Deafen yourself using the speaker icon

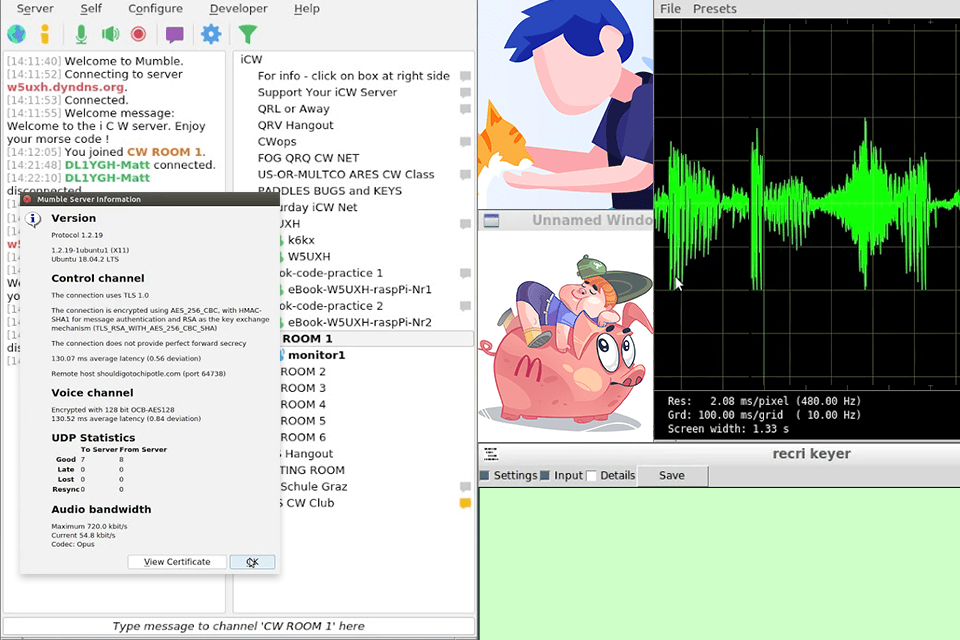[110, 33]
